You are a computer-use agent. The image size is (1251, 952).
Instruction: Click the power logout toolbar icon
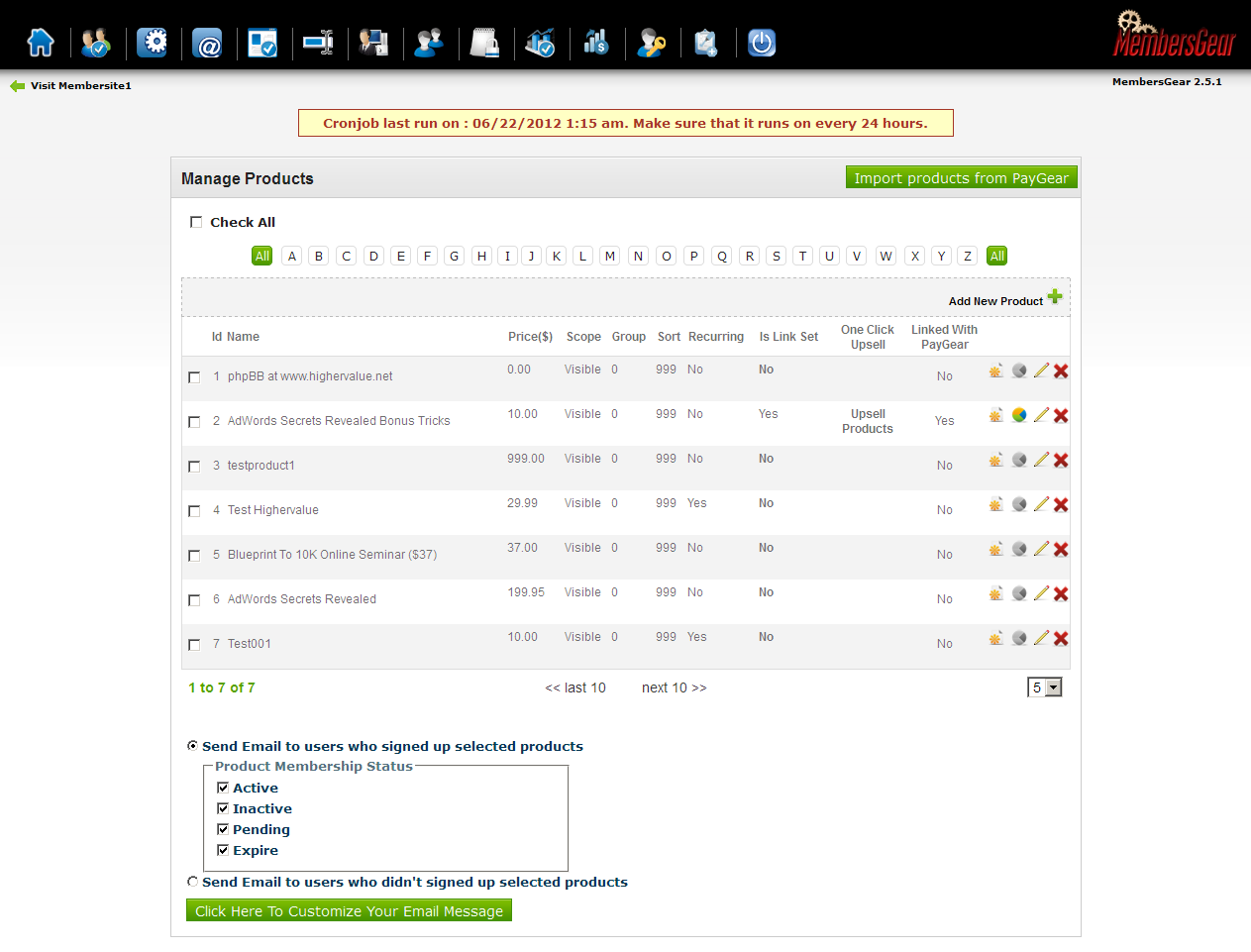762,43
